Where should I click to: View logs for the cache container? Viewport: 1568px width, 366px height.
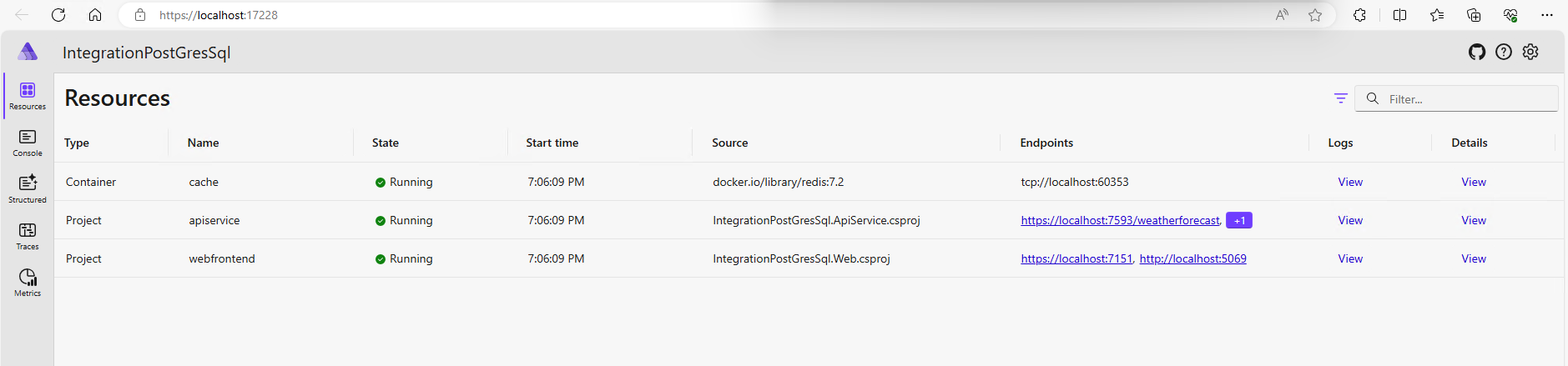1350,183
